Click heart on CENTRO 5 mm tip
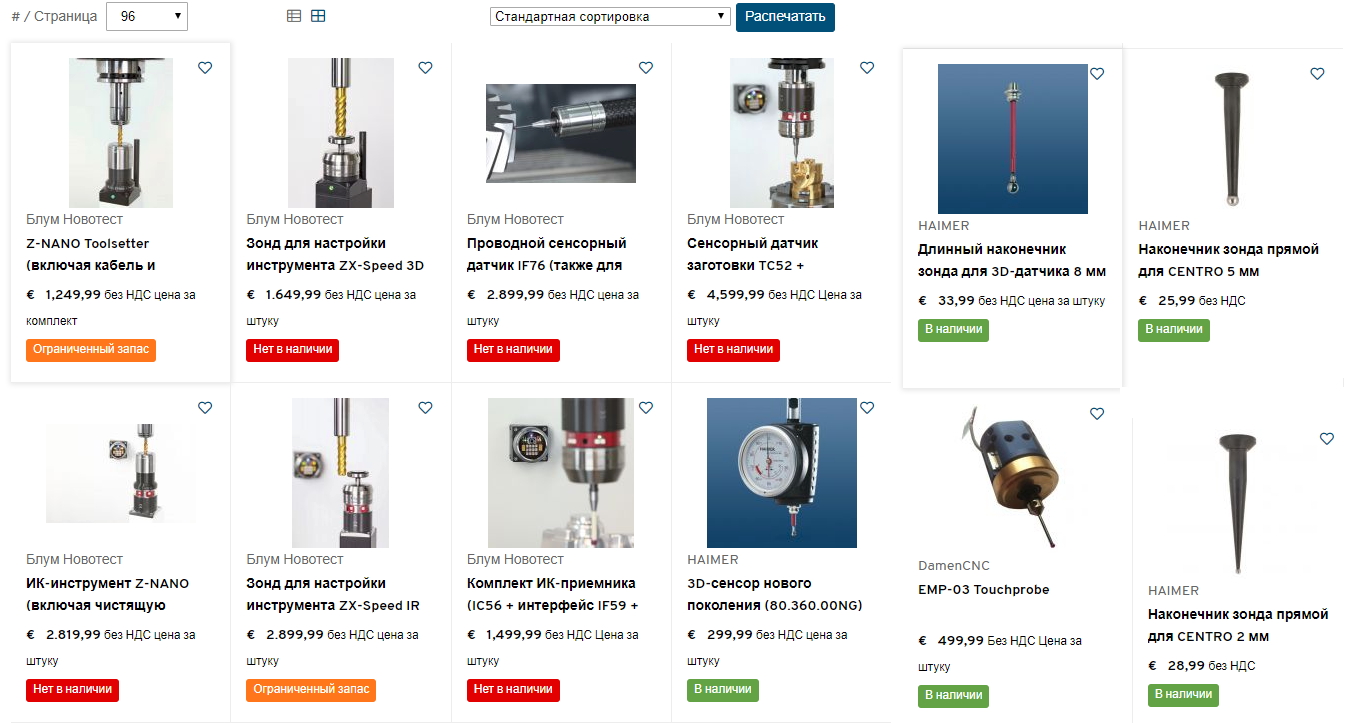This screenshot has height=723, width=1351. (1317, 74)
